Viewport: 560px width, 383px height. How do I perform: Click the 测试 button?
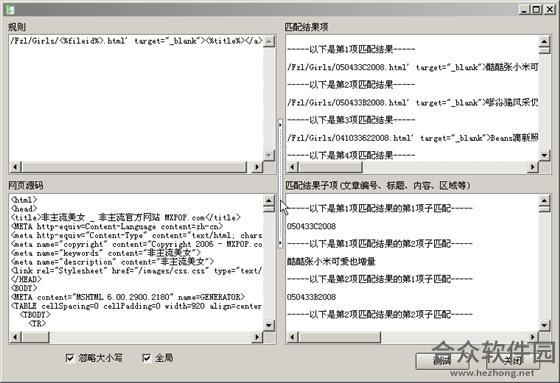[x=442, y=361]
